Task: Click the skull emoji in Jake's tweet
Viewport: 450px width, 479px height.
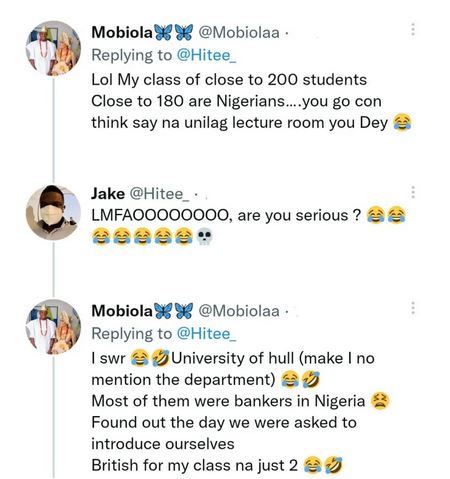Action: [204, 236]
